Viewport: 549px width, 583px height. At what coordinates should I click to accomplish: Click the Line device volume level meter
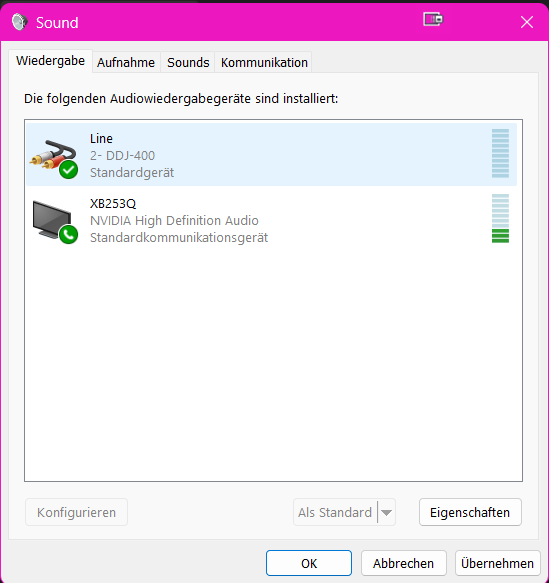pos(500,154)
